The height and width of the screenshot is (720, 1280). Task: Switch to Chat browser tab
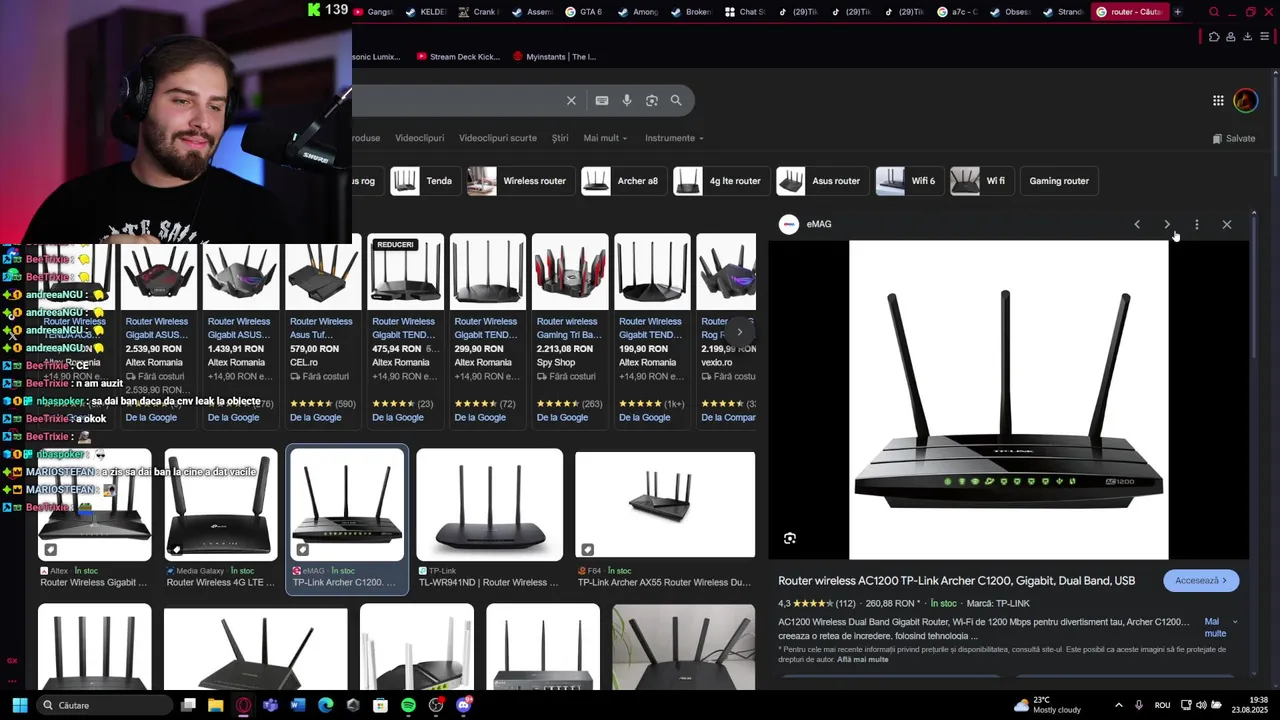744,12
